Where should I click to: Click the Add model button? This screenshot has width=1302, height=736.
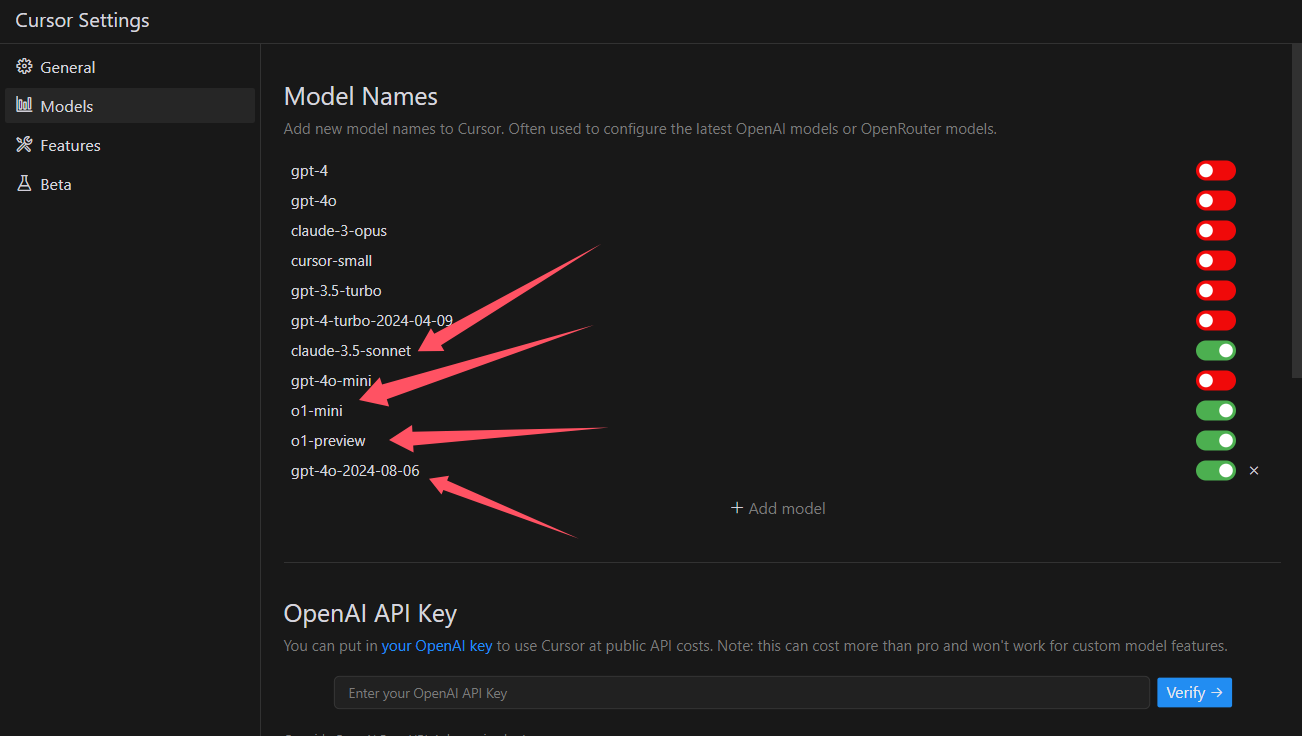[x=778, y=508]
